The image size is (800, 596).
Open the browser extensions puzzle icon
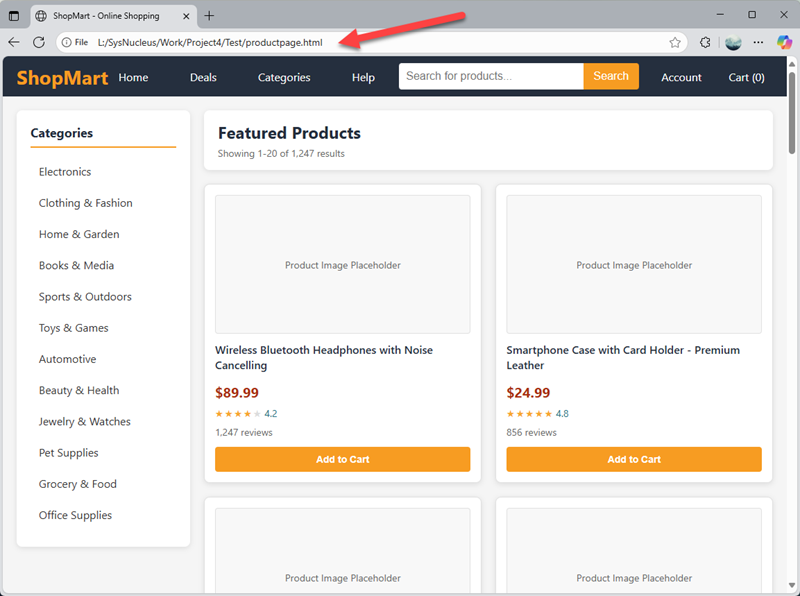tap(705, 42)
